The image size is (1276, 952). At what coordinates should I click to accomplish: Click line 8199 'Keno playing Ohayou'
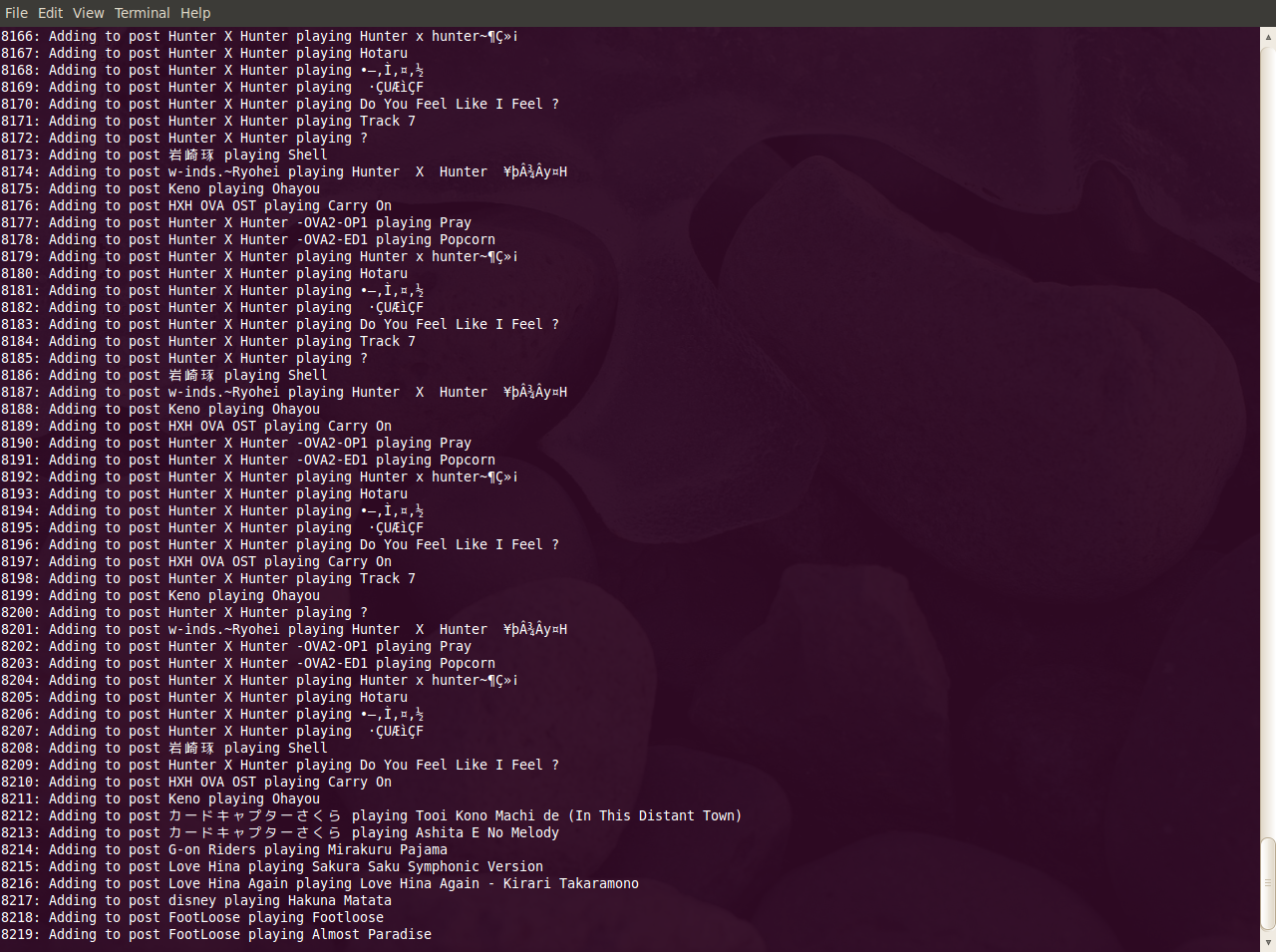[x=244, y=596]
